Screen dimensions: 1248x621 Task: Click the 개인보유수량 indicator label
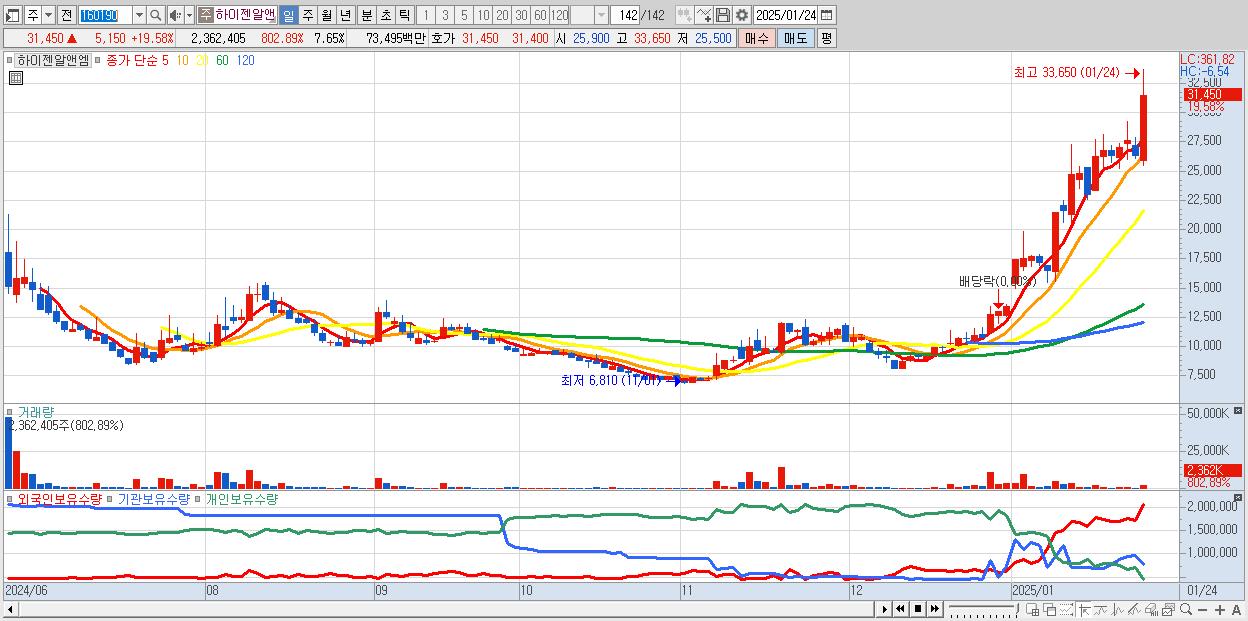[241, 498]
